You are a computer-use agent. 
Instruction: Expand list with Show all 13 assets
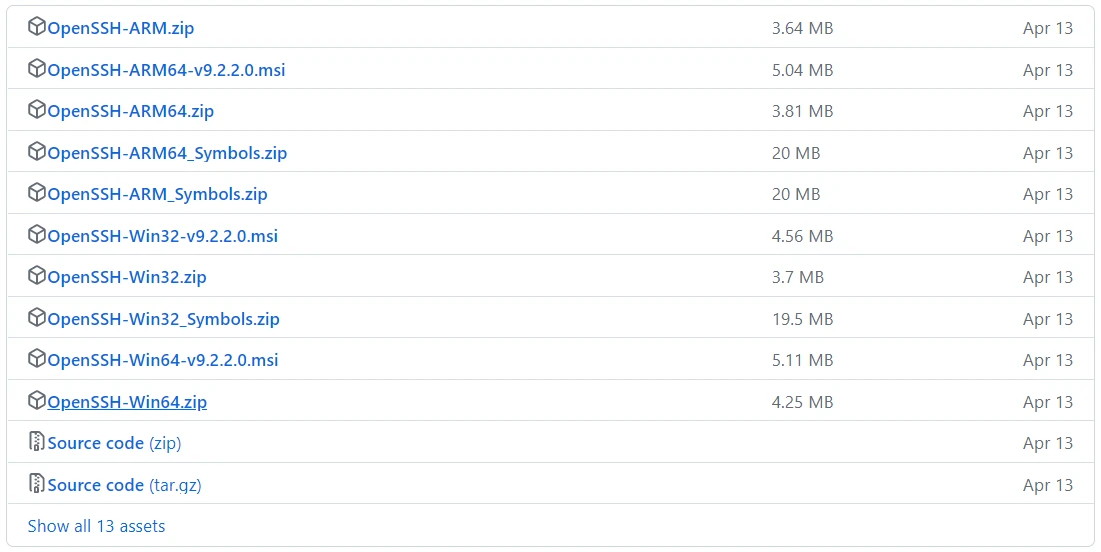tap(96, 526)
